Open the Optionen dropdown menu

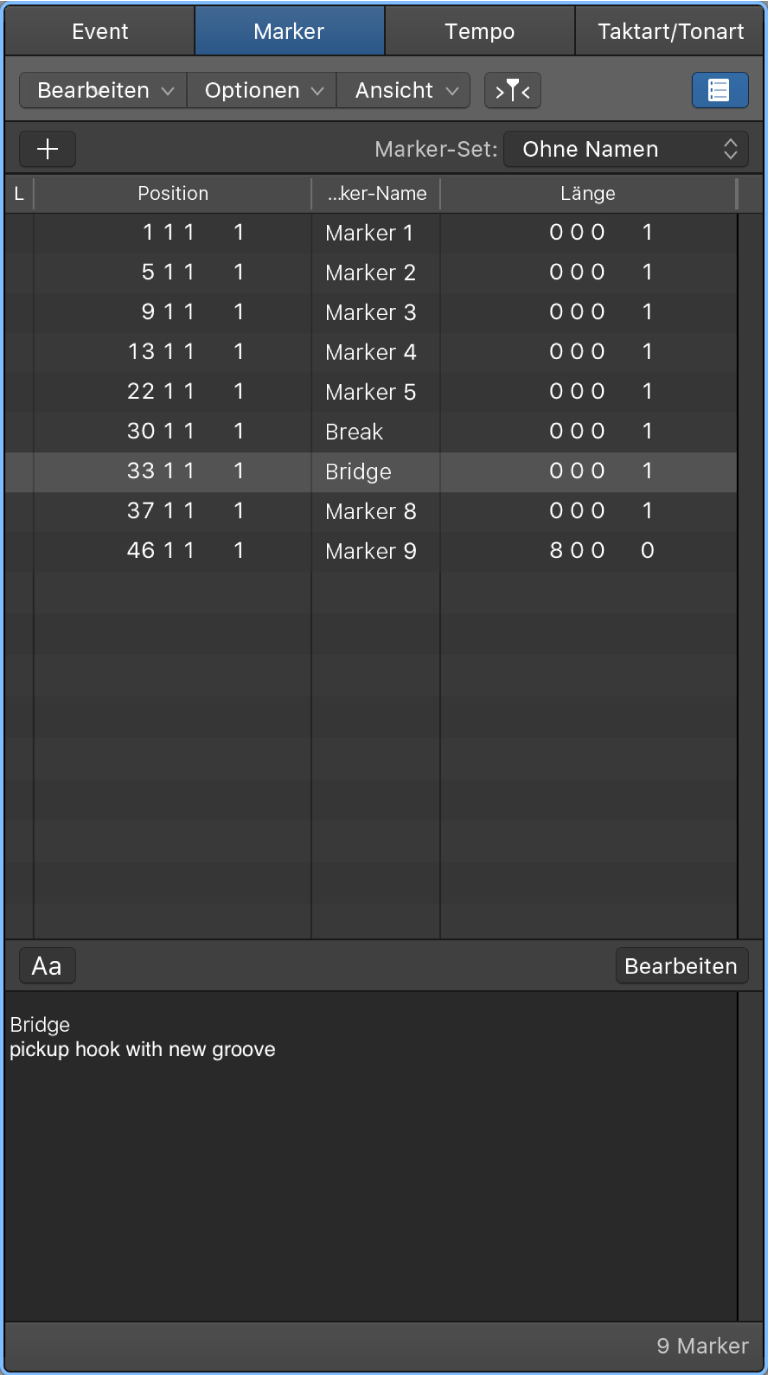pyautogui.click(x=262, y=91)
